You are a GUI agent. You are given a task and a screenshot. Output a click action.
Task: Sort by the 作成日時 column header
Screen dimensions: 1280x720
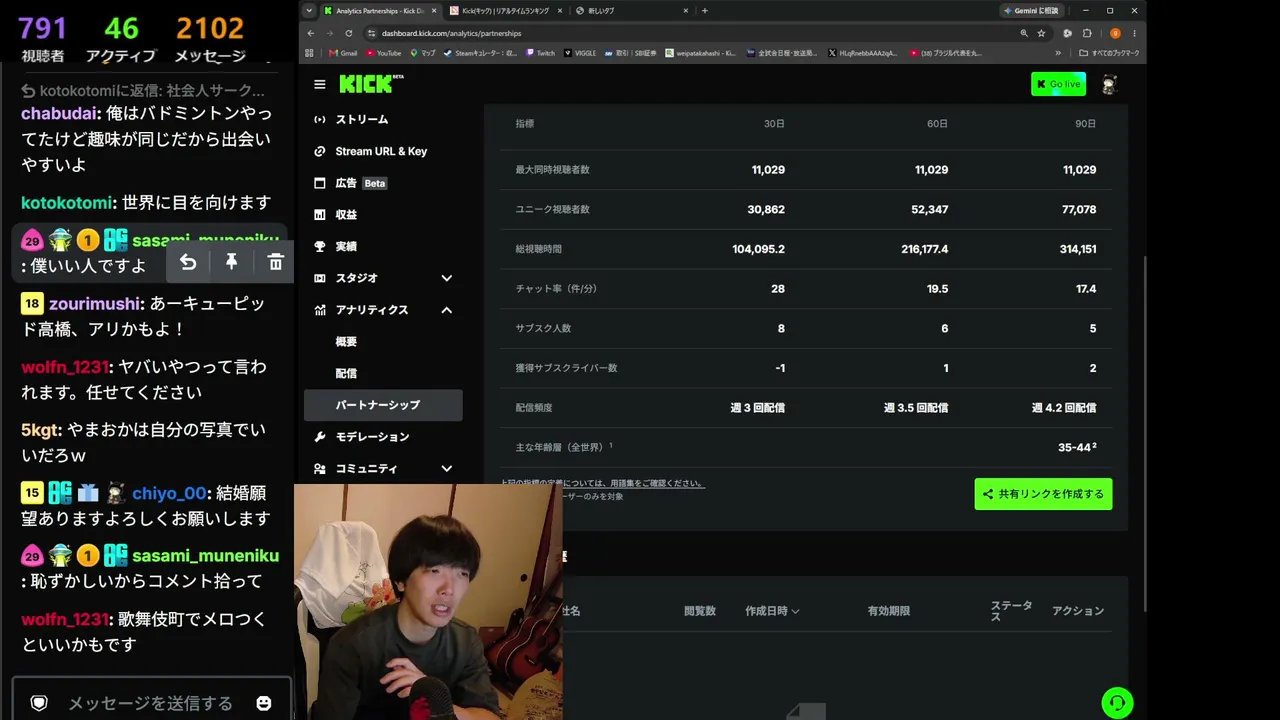click(772, 611)
